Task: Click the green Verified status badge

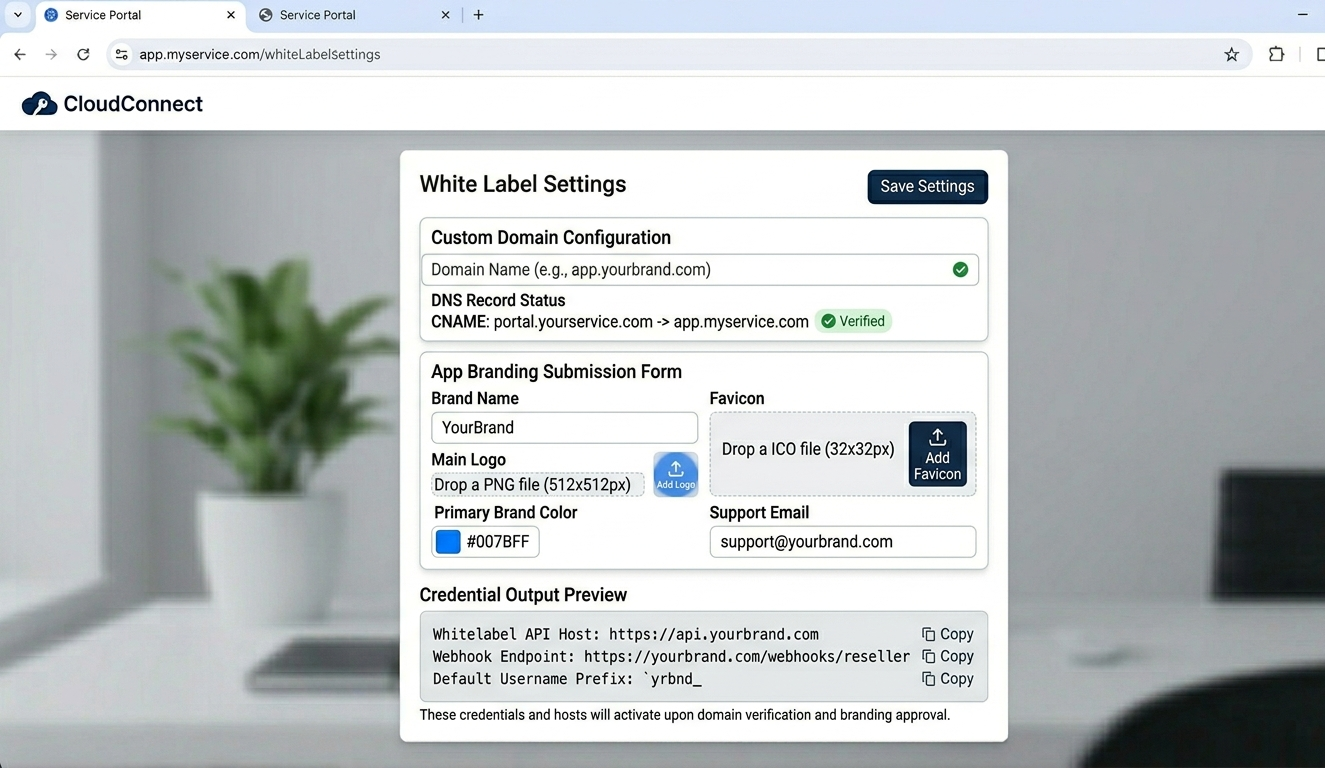Action: coord(853,321)
